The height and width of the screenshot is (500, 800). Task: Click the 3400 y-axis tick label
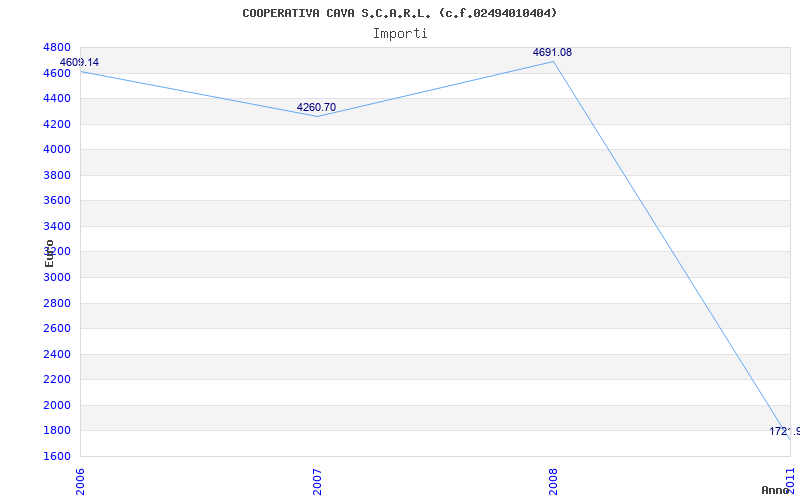[57, 226]
